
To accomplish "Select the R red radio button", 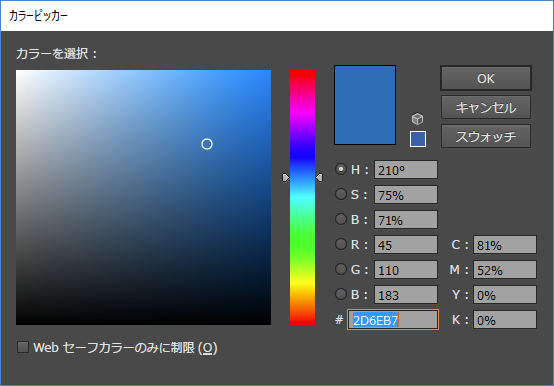I will click(x=341, y=244).
